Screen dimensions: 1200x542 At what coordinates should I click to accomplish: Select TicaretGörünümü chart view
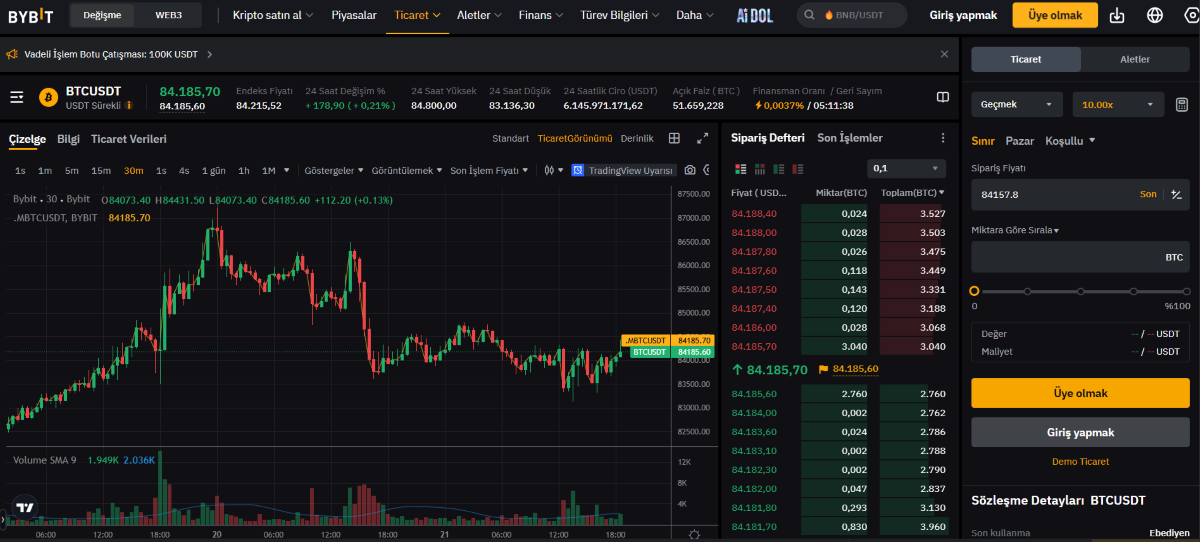(574, 138)
